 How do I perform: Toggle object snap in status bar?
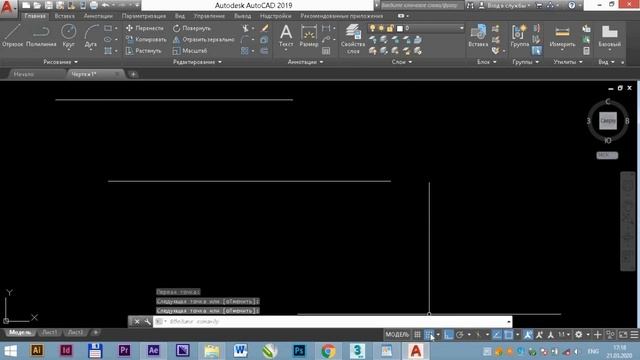508,335
